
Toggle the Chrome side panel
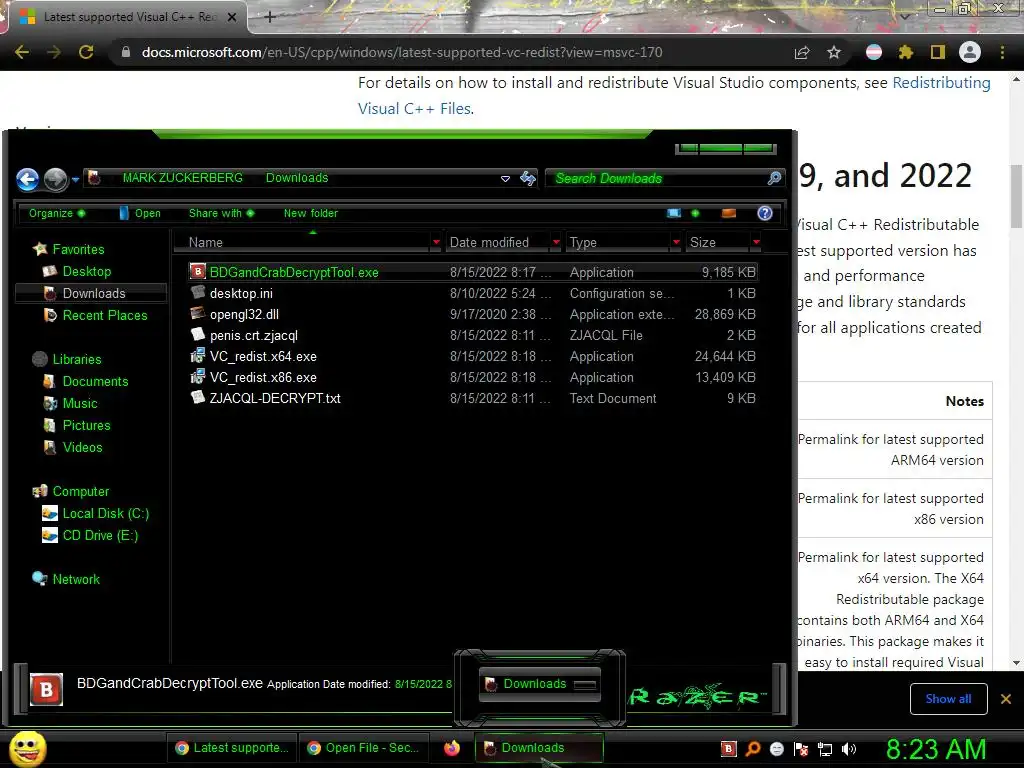pyautogui.click(x=938, y=52)
